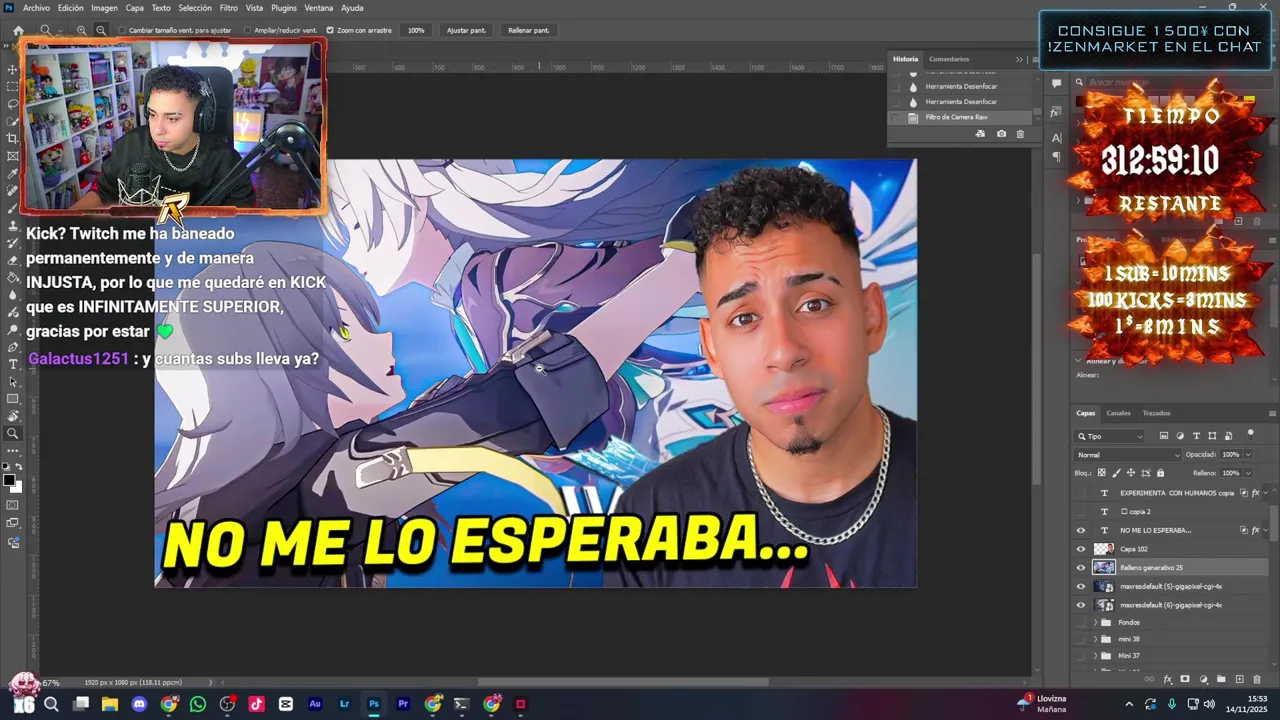Open the Normal blend mode dropdown
1280x720 pixels.
[x=1128, y=455]
